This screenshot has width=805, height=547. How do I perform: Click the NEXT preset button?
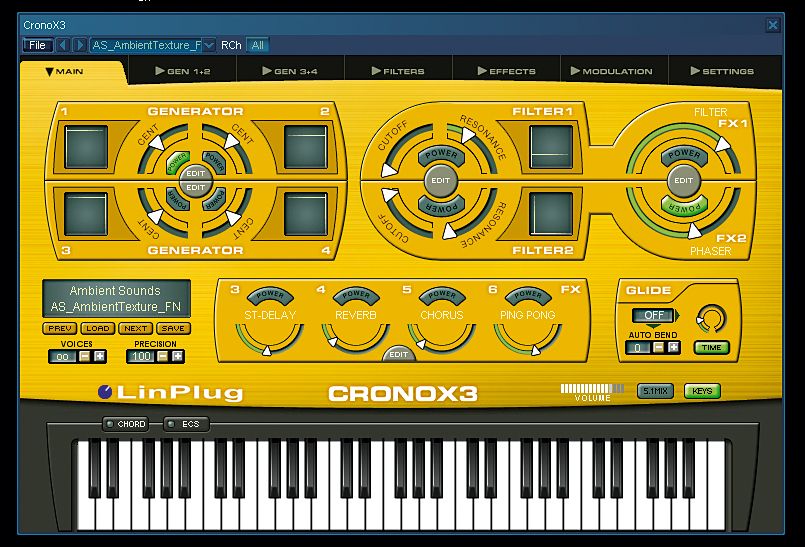click(136, 328)
